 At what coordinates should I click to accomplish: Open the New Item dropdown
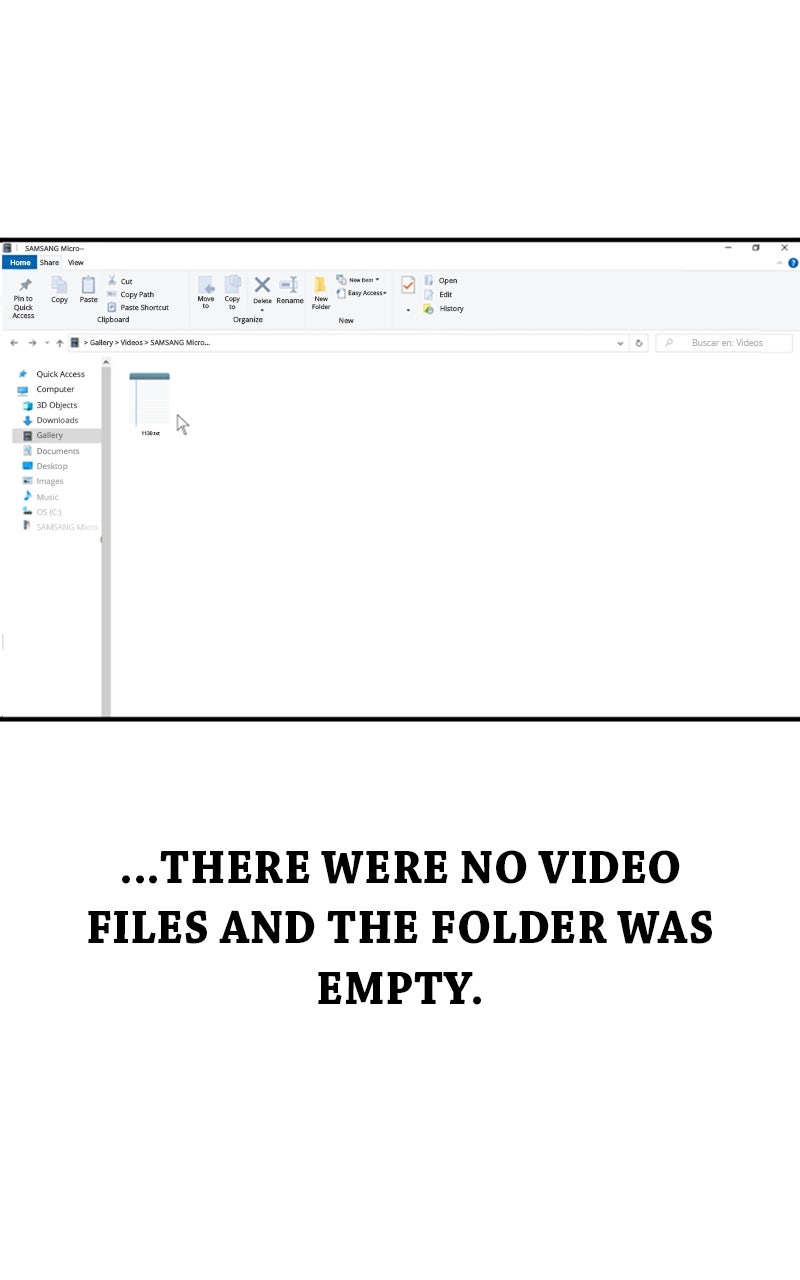(358, 280)
